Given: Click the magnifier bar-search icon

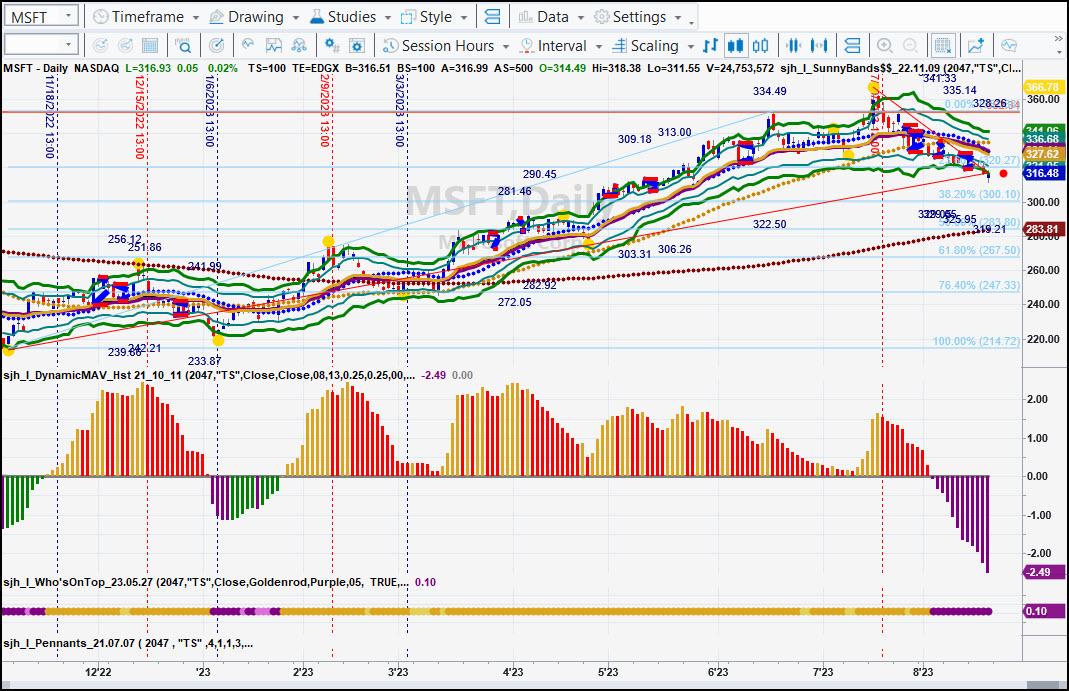Looking at the screenshot, I should tap(183, 46).
